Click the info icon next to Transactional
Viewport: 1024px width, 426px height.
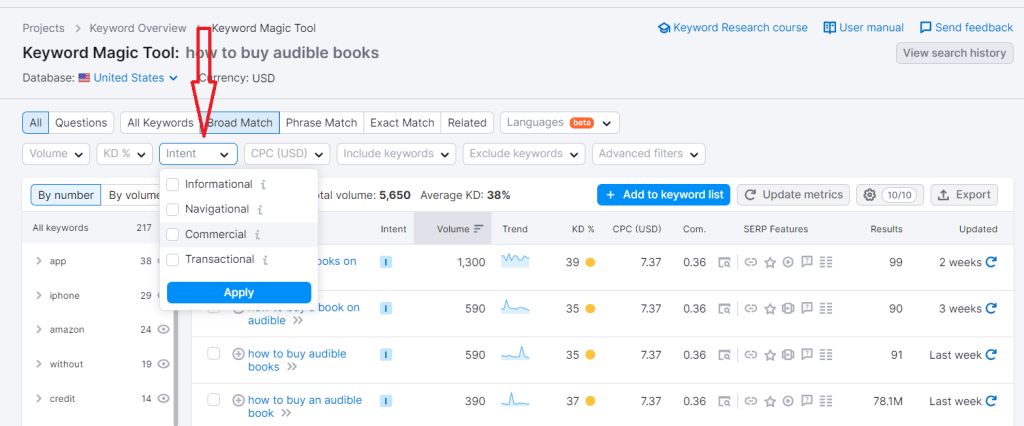coord(265,260)
